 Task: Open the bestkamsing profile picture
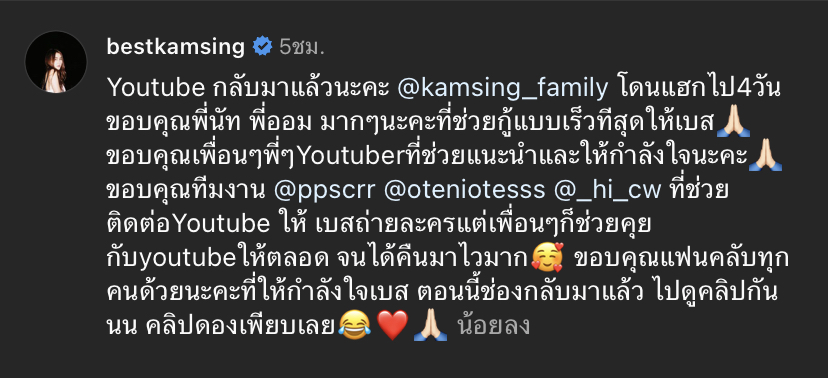[x=55, y=62]
